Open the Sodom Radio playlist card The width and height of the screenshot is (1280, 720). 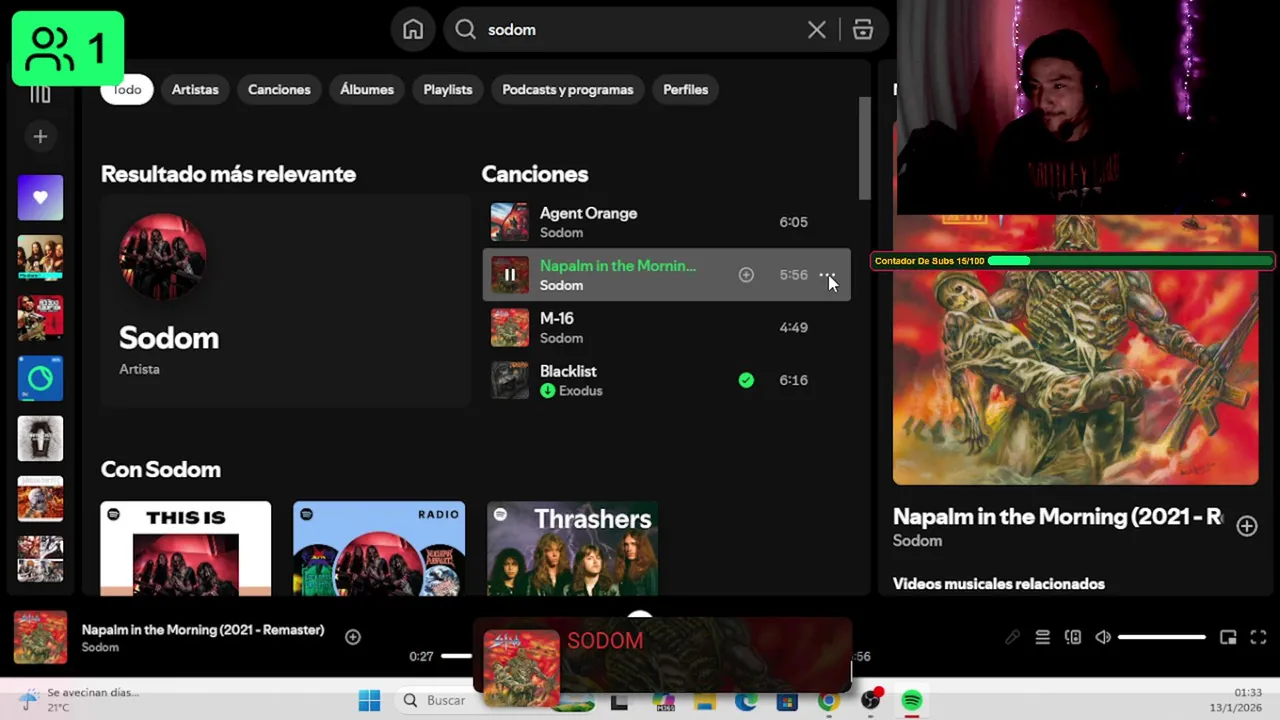point(379,549)
